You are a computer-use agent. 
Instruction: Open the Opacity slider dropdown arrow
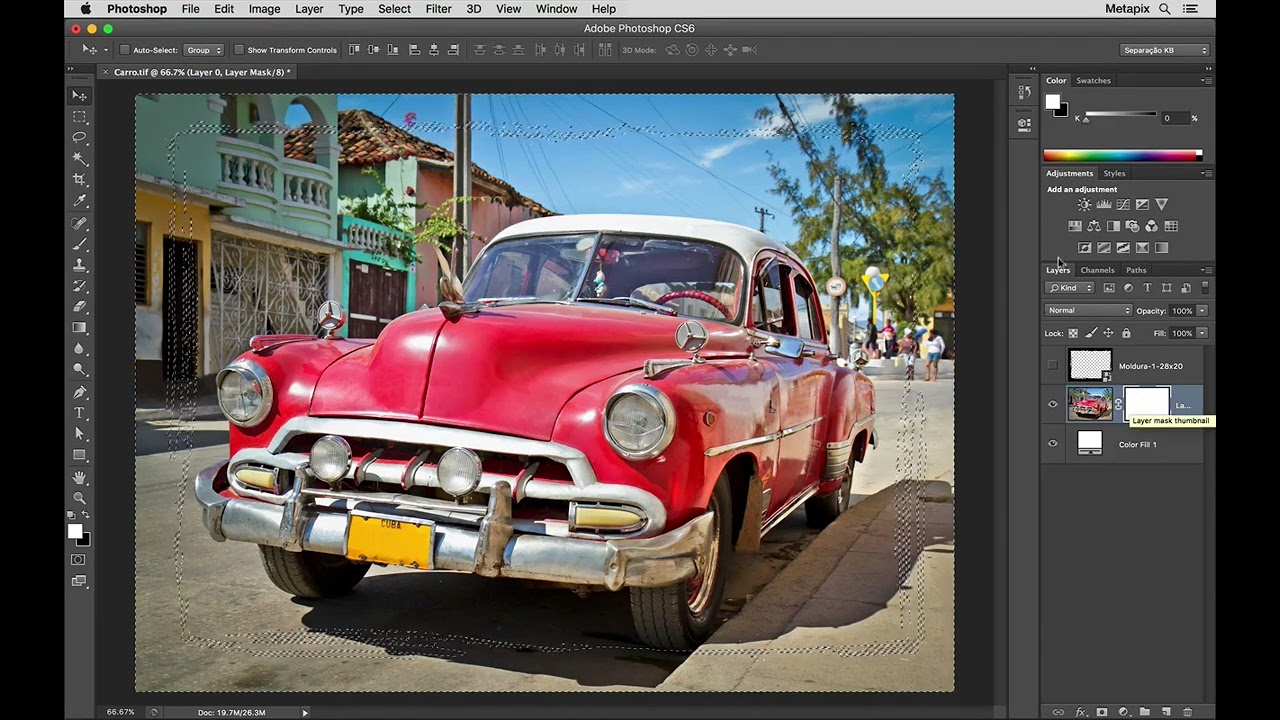tap(1202, 311)
